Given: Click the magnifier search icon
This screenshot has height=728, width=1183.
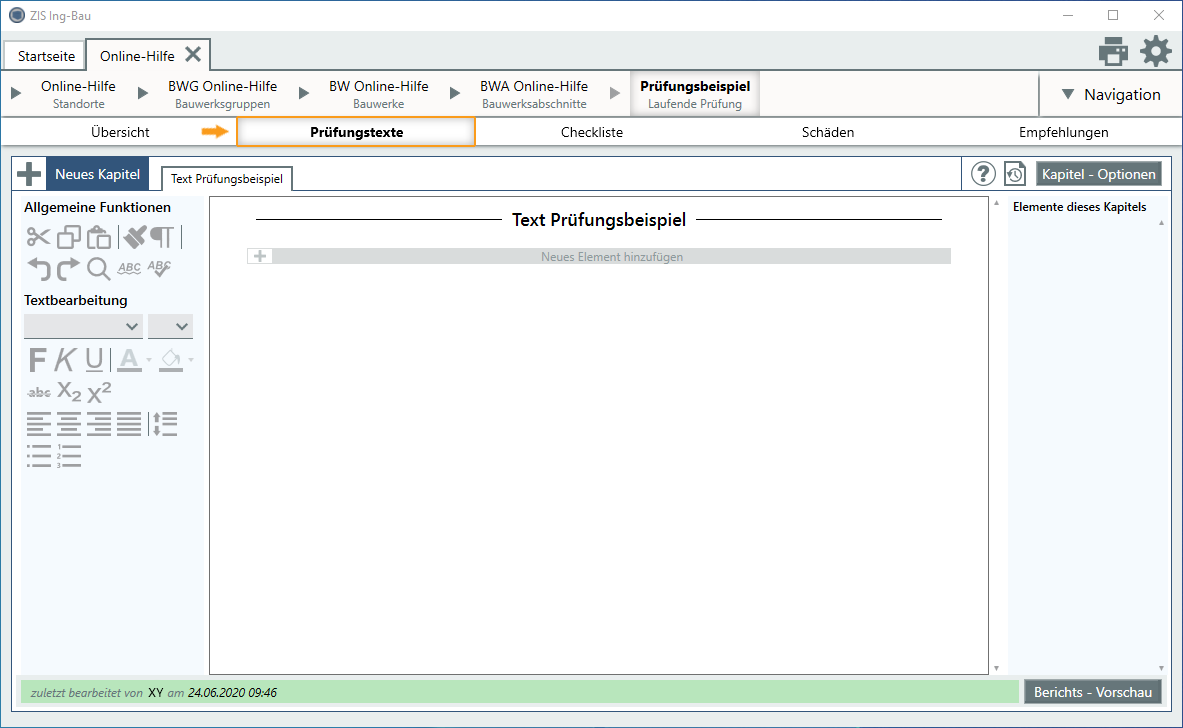Looking at the screenshot, I should 98,268.
